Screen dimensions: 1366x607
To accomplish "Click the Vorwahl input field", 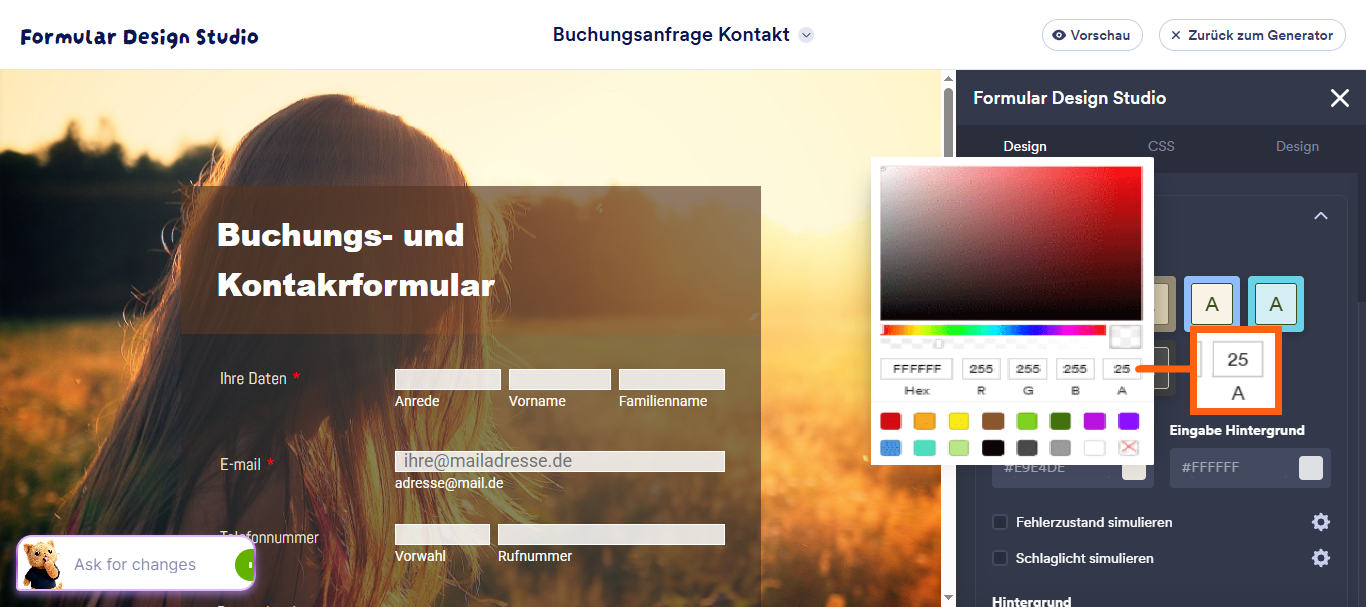I will click(442, 535).
